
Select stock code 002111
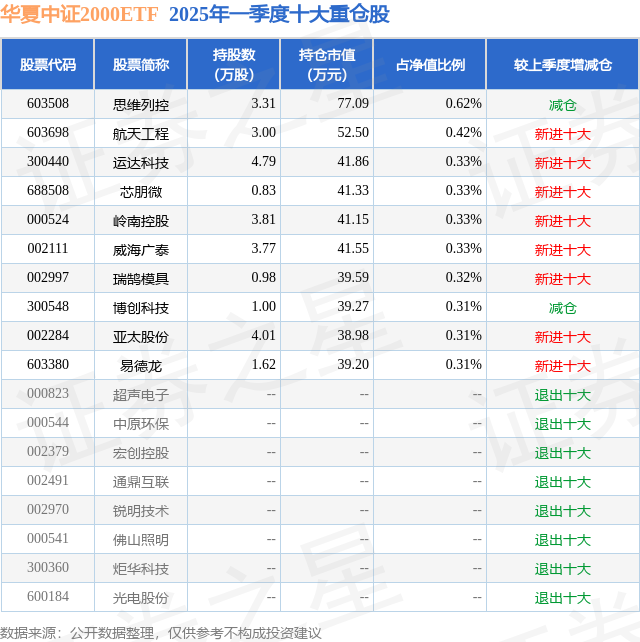tap(48, 249)
